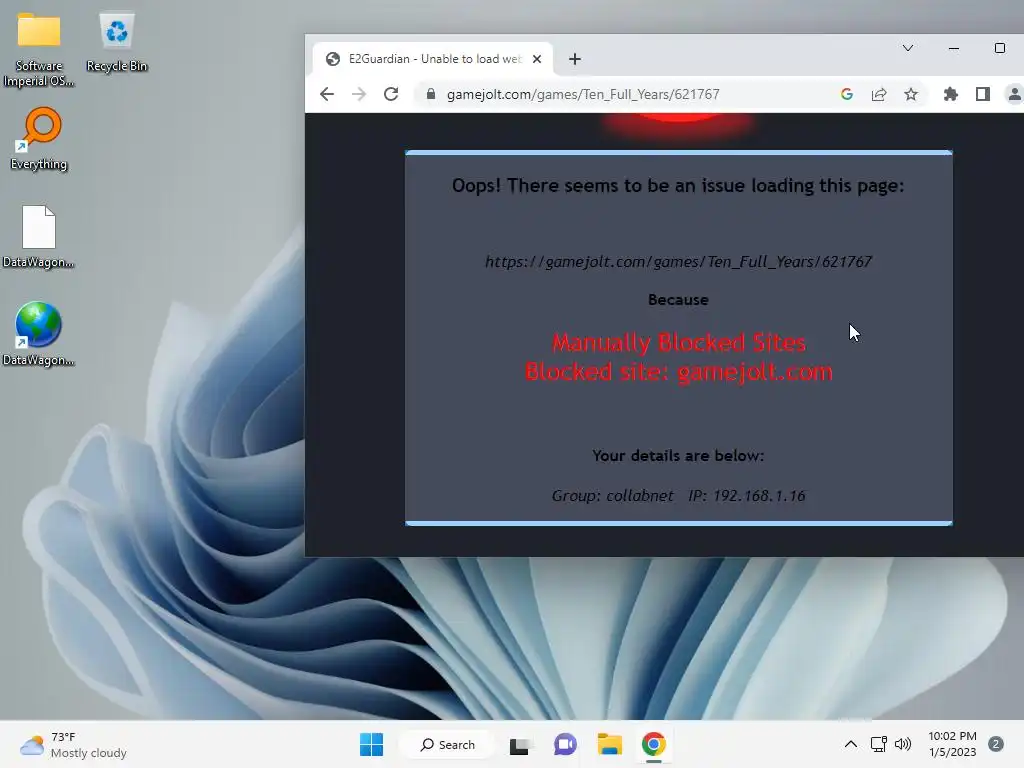Bookmark this tab with star icon
This screenshot has width=1024, height=768.
click(911, 94)
